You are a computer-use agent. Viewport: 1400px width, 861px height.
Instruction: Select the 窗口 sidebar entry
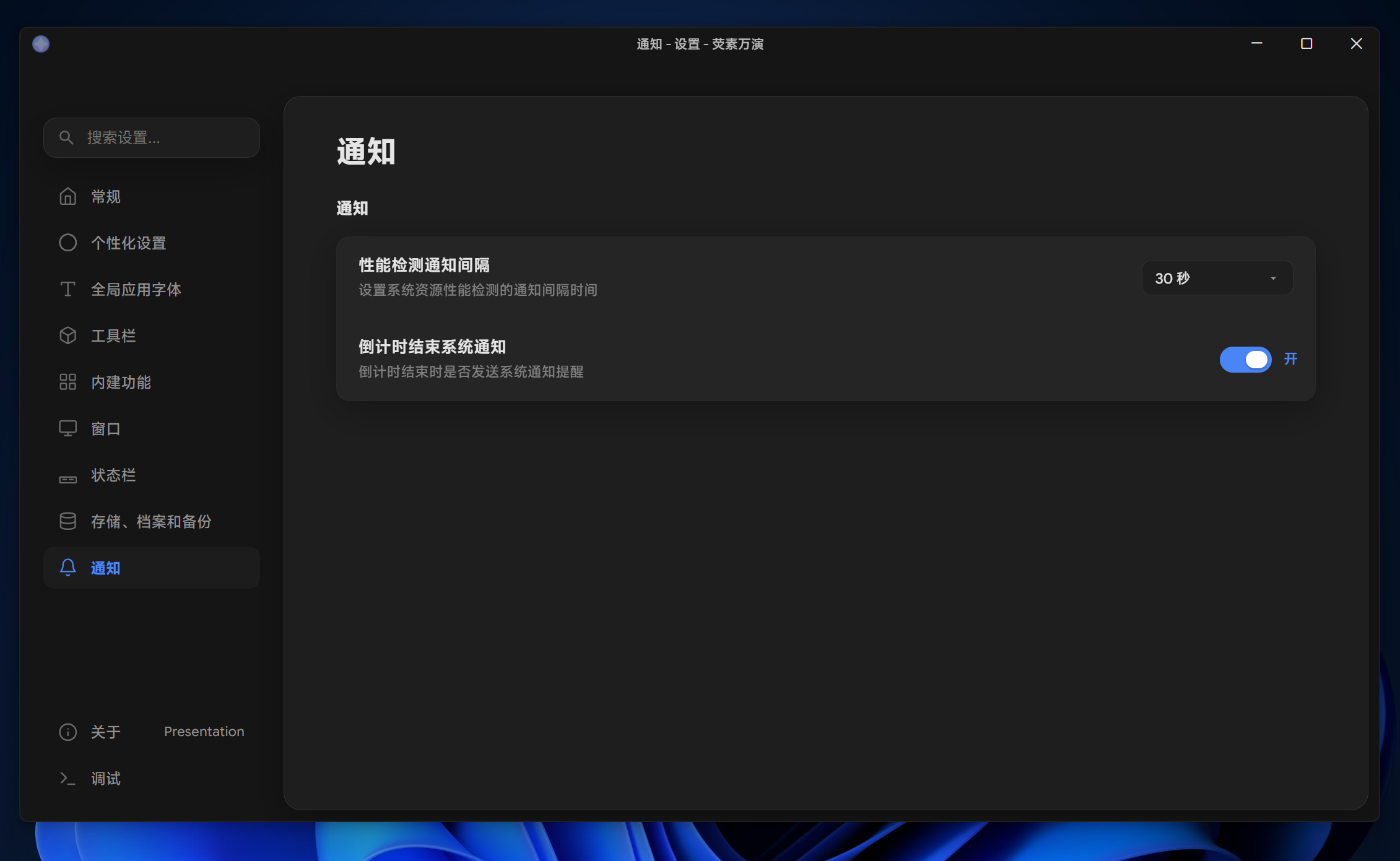(152, 428)
